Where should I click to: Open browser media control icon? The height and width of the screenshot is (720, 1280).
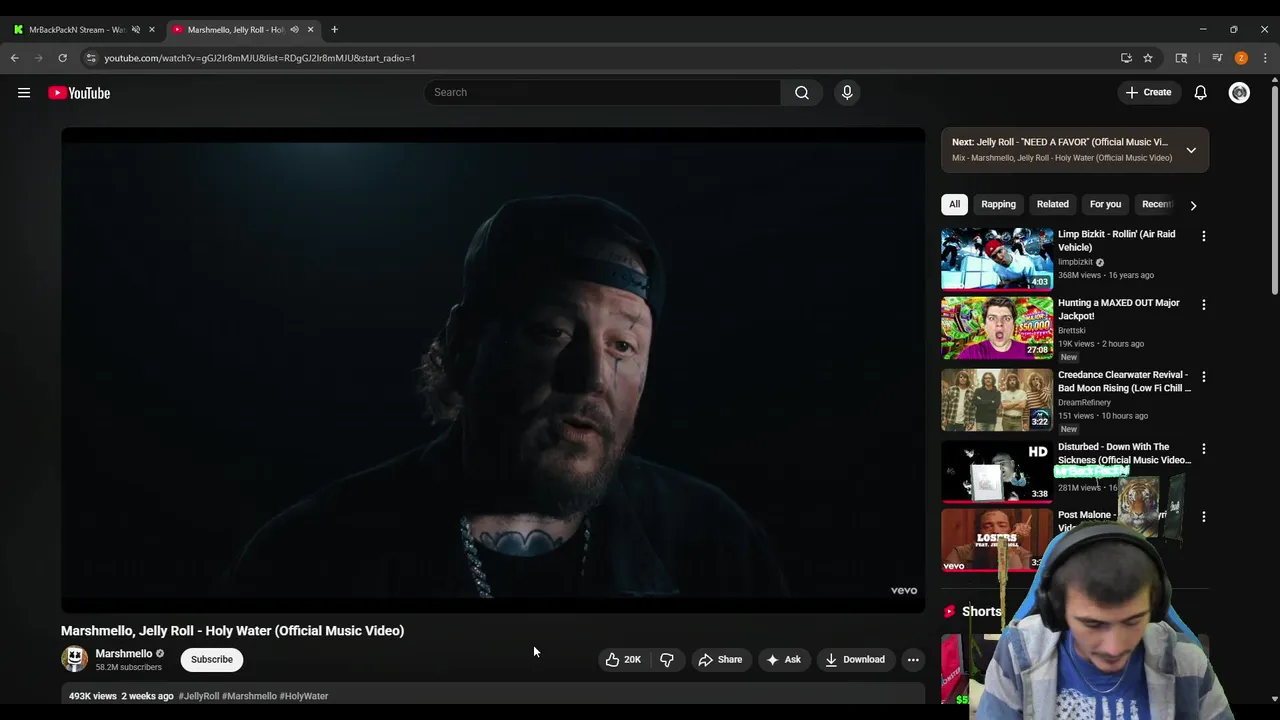click(x=1217, y=58)
